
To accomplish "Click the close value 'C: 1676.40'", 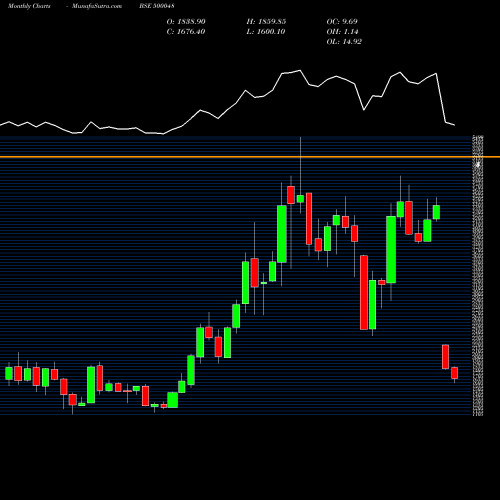I will click(x=186, y=32).
